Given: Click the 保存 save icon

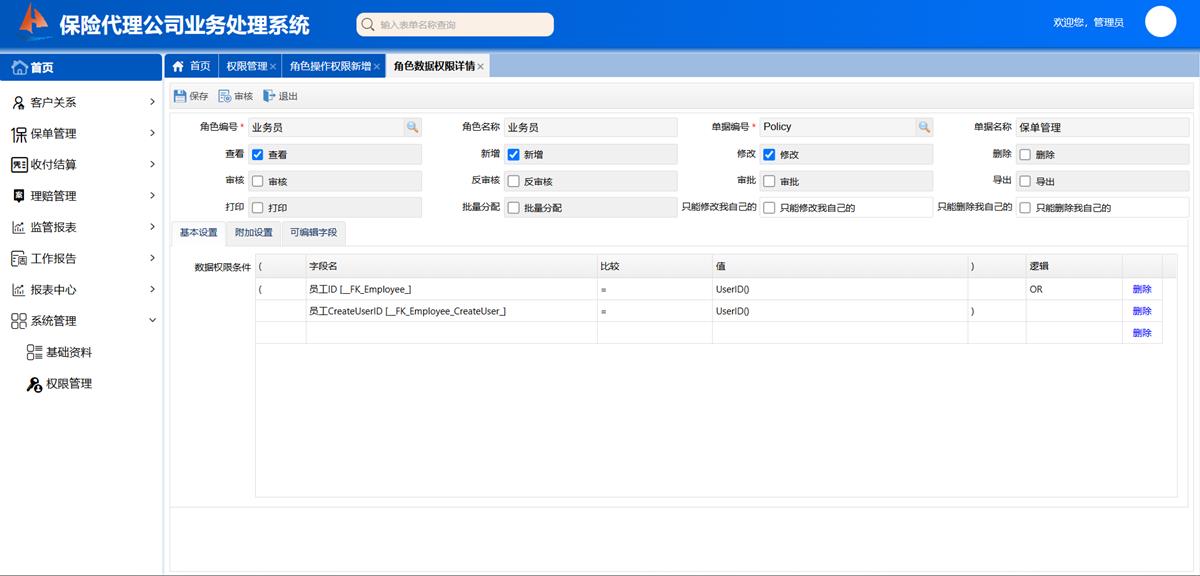Looking at the screenshot, I should 180,96.
